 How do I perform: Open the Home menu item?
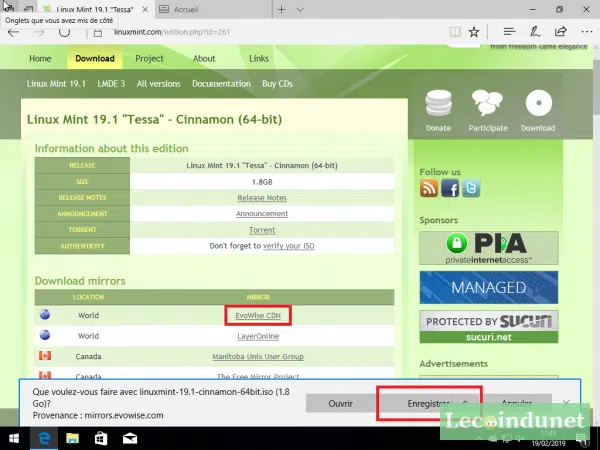pos(40,59)
